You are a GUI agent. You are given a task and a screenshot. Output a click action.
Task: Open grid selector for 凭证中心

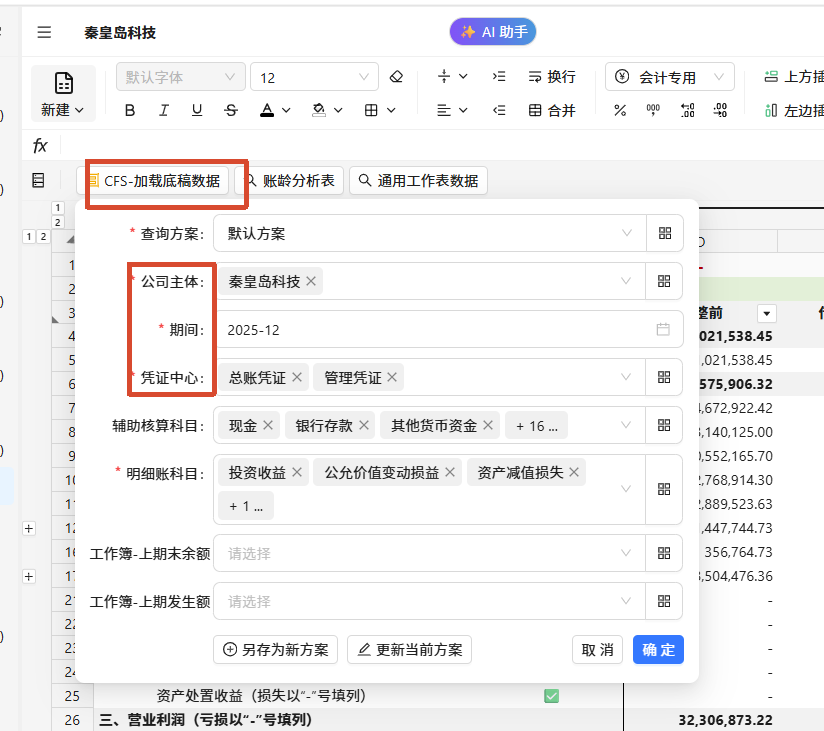coord(664,377)
